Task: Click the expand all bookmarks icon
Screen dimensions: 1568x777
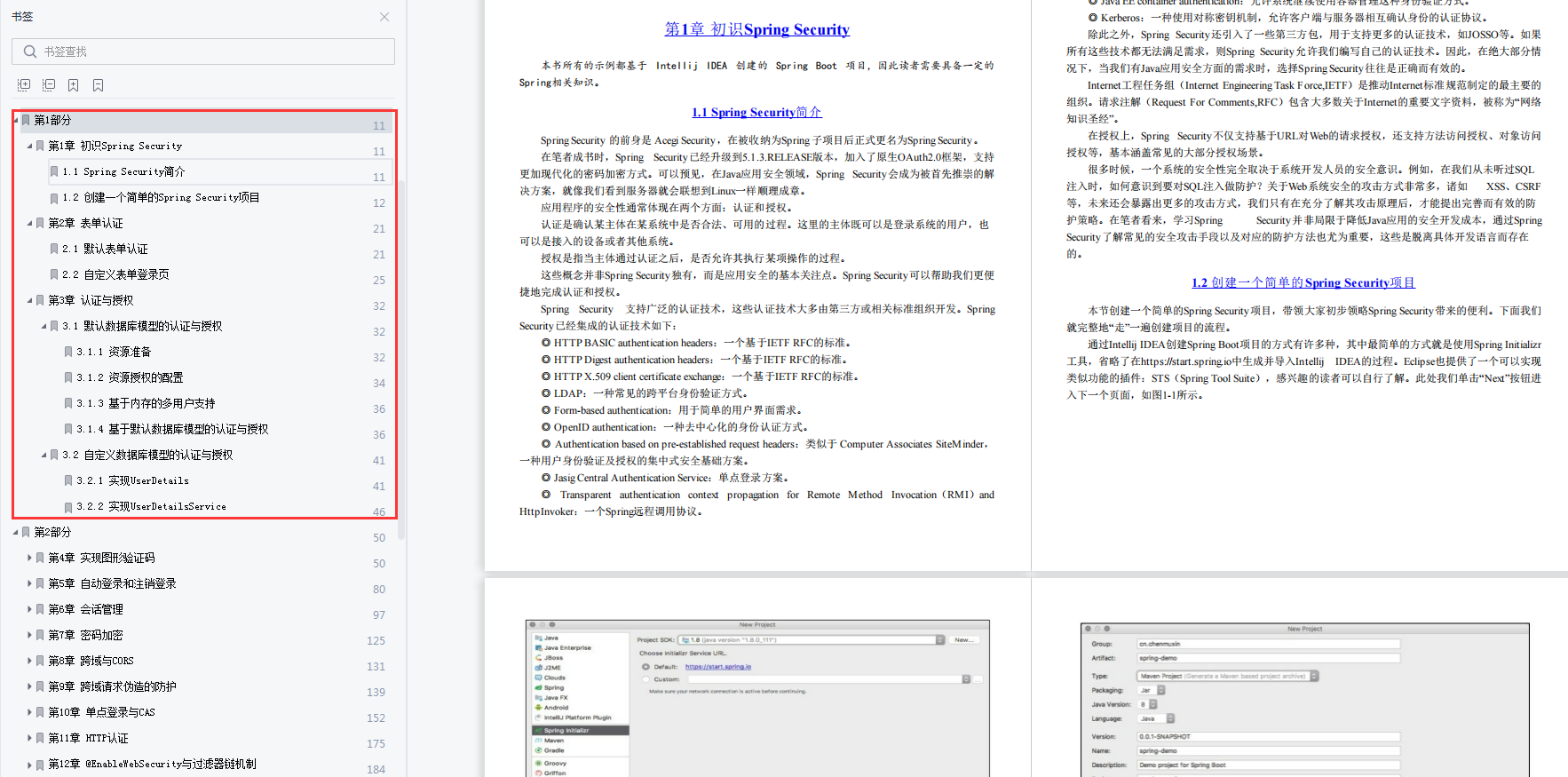Action: (24, 85)
